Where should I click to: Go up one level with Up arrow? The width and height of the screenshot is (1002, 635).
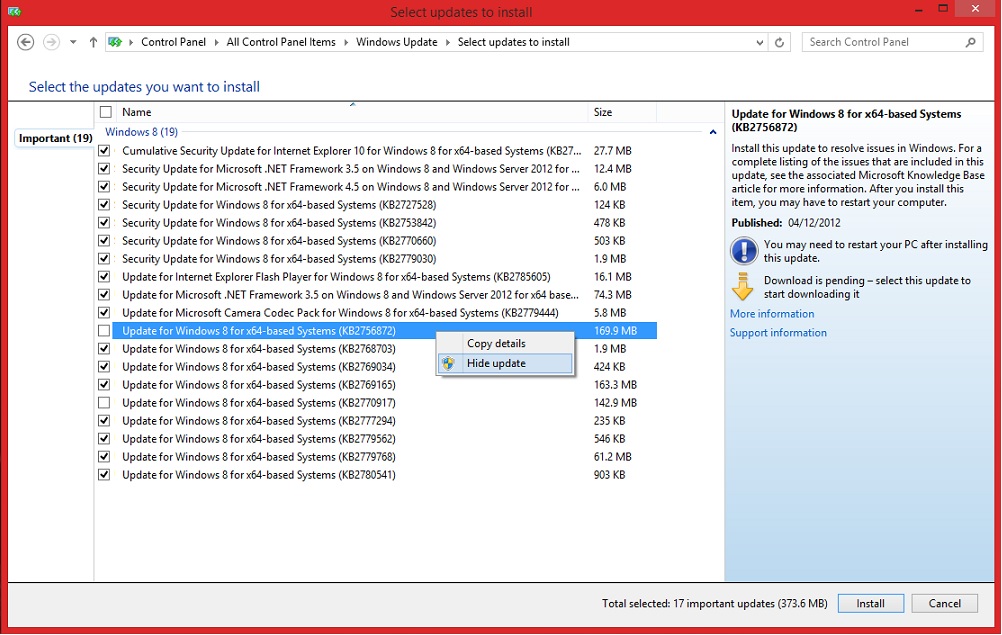[93, 42]
